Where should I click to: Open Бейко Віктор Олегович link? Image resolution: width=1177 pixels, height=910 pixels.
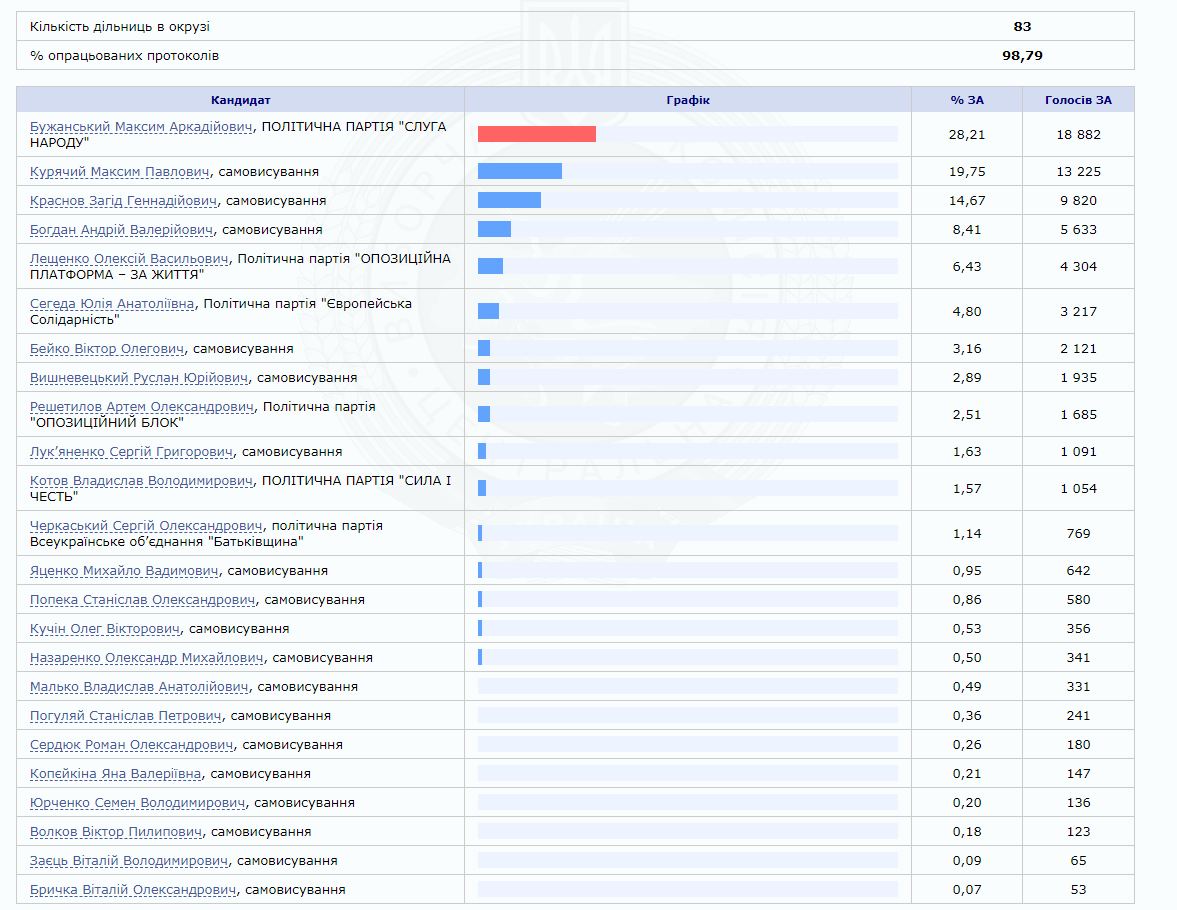click(x=107, y=349)
